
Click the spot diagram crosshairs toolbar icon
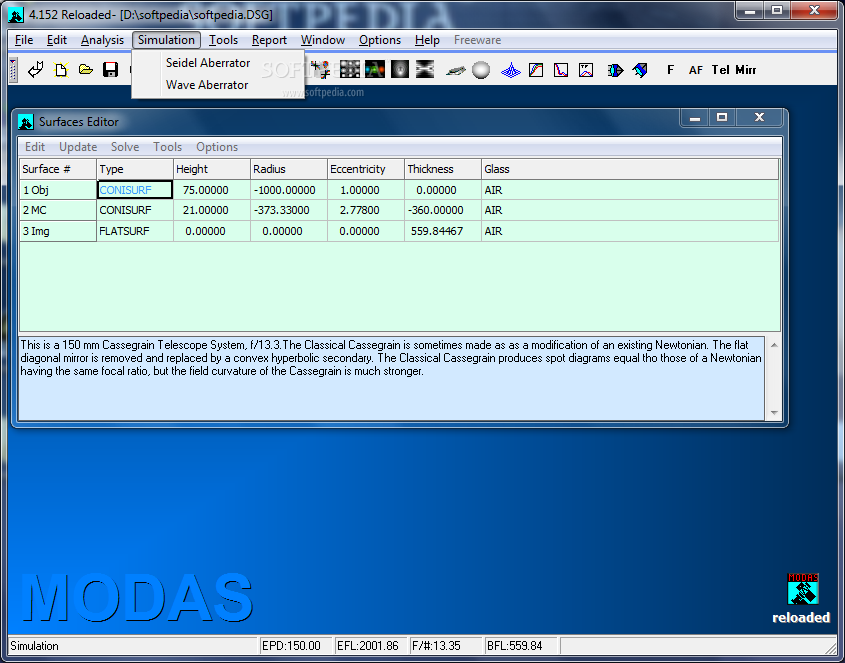click(x=321, y=70)
